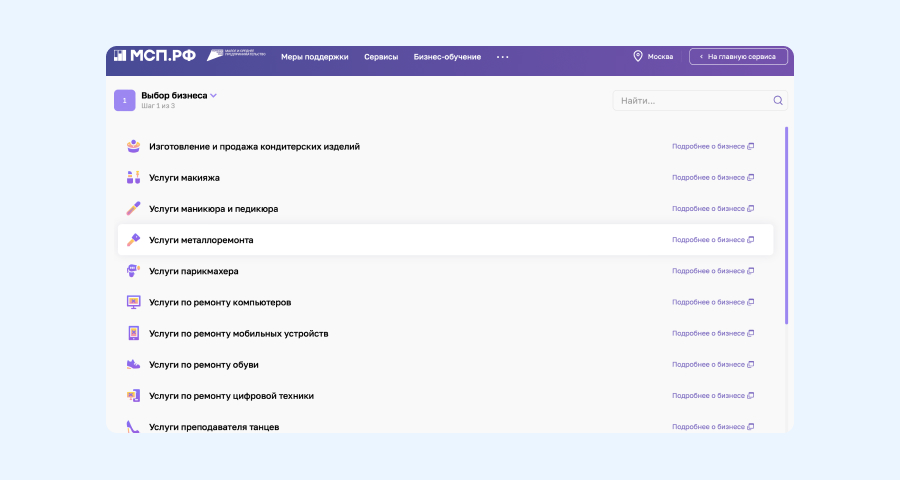Click the vertical scrollbar of the business list
Image resolution: width=900 pixels, height=480 pixels.
pyautogui.click(x=786, y=225)
